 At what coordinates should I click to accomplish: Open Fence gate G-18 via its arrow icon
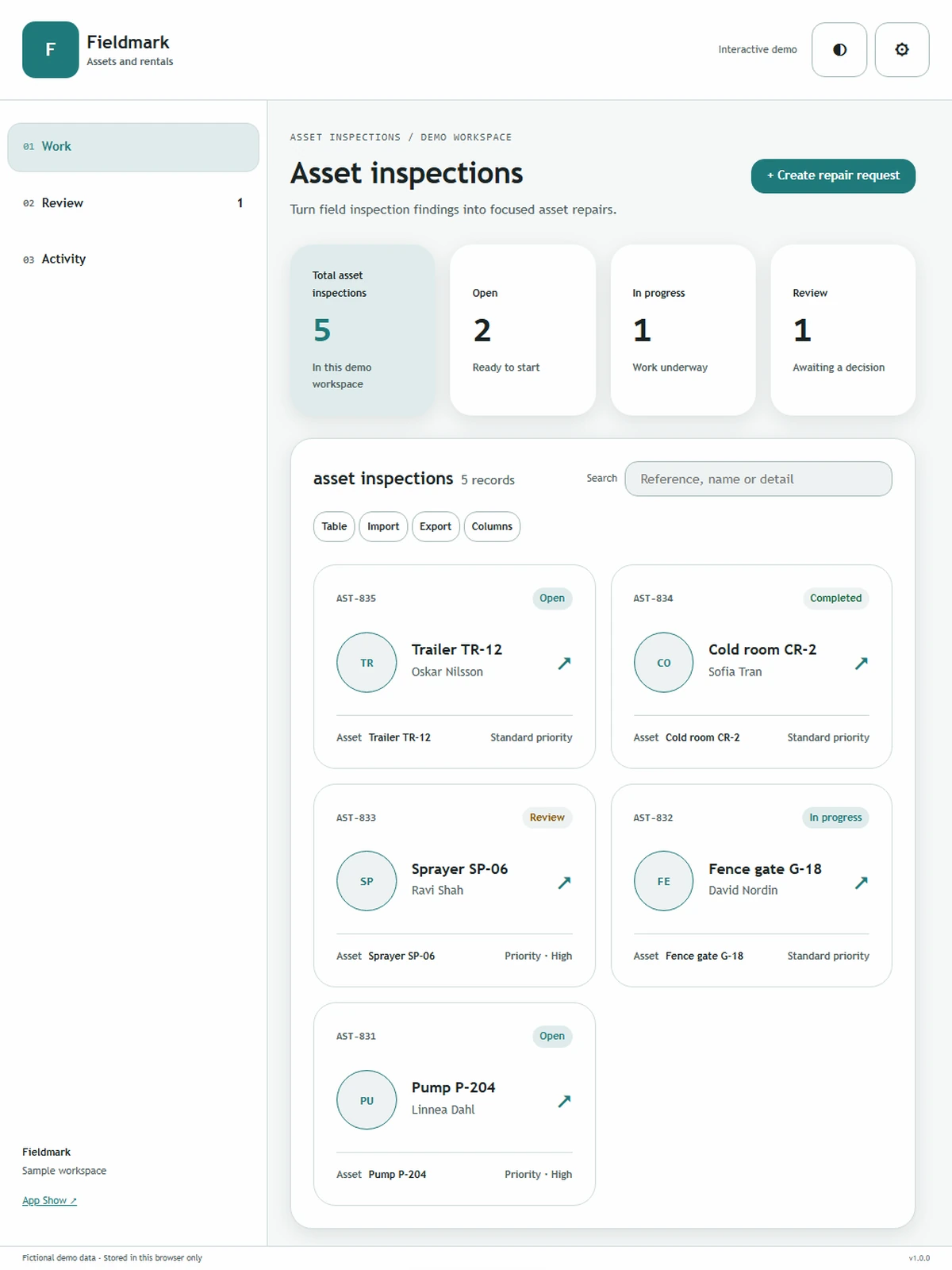coord(861,882)
